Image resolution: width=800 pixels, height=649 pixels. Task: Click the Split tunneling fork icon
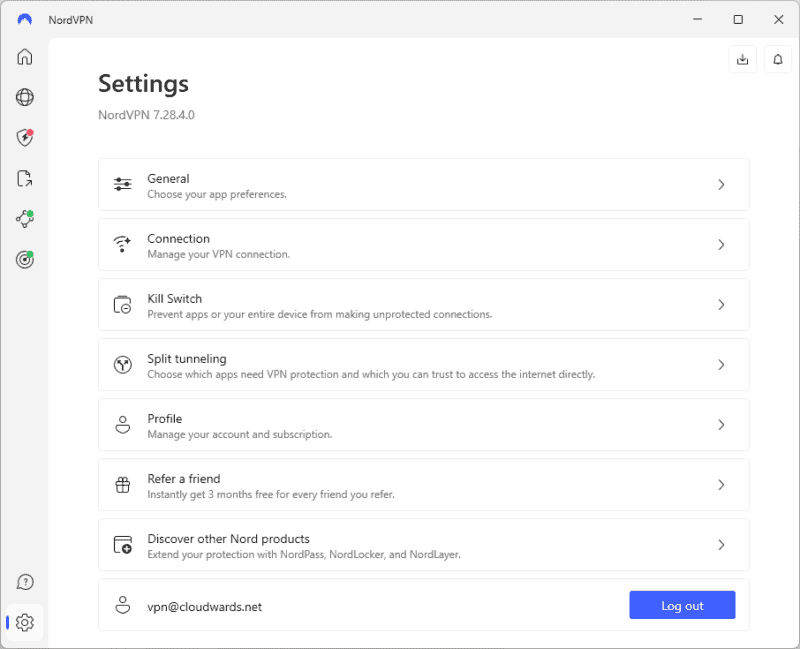click(122, 364)
